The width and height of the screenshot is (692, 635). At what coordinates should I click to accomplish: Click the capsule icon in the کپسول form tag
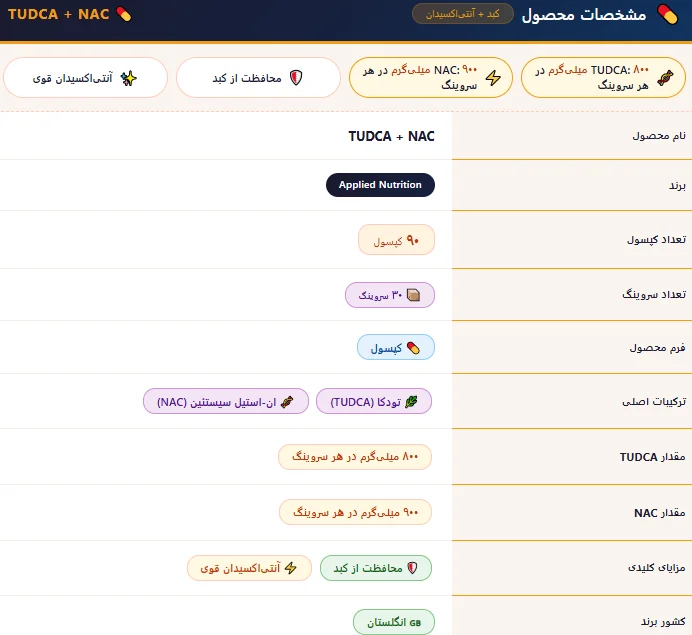(x=413, y=348)
